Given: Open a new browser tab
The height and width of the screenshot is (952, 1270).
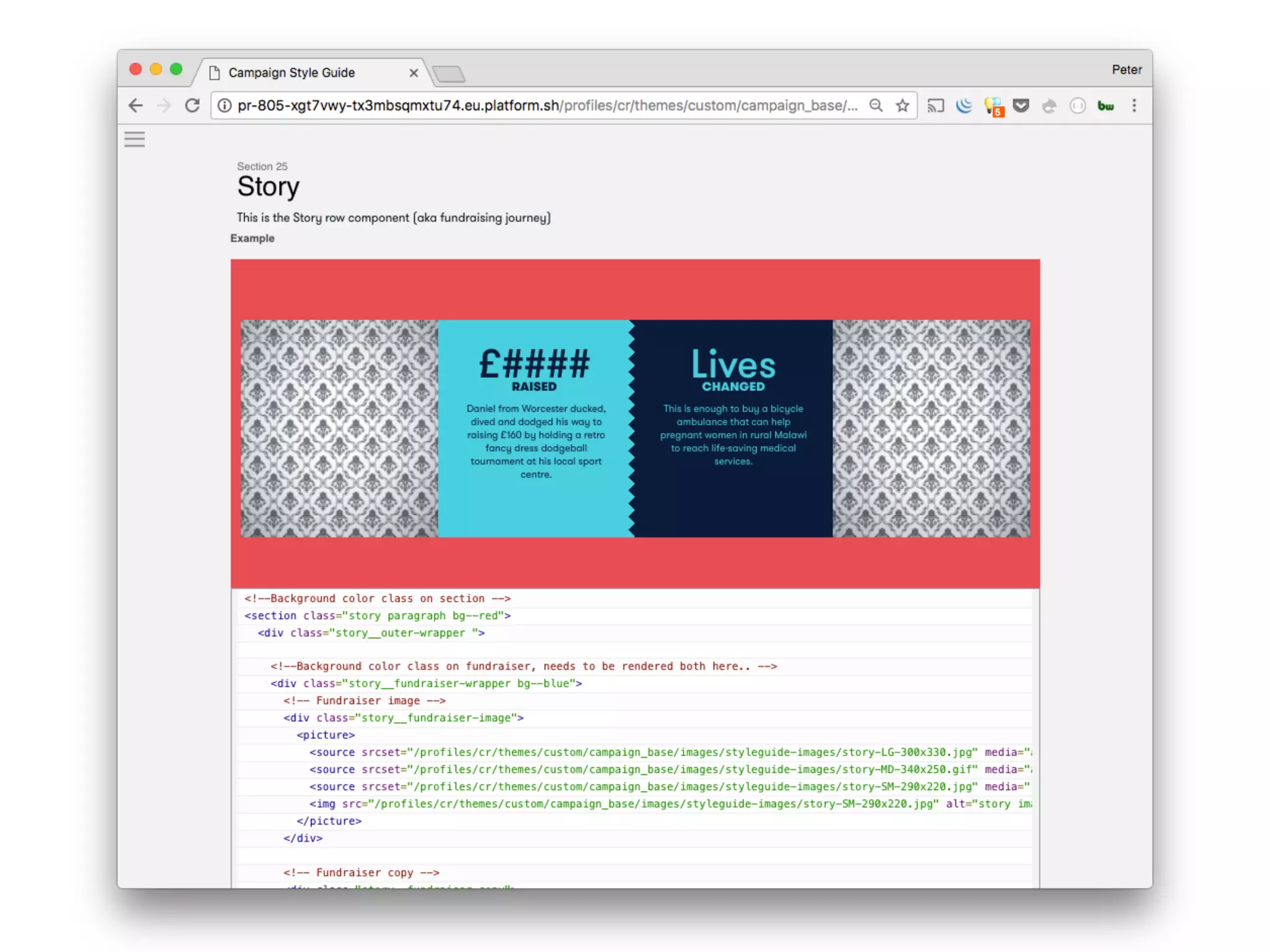Looking at the screenshot, I should click(x=449, y=74).
